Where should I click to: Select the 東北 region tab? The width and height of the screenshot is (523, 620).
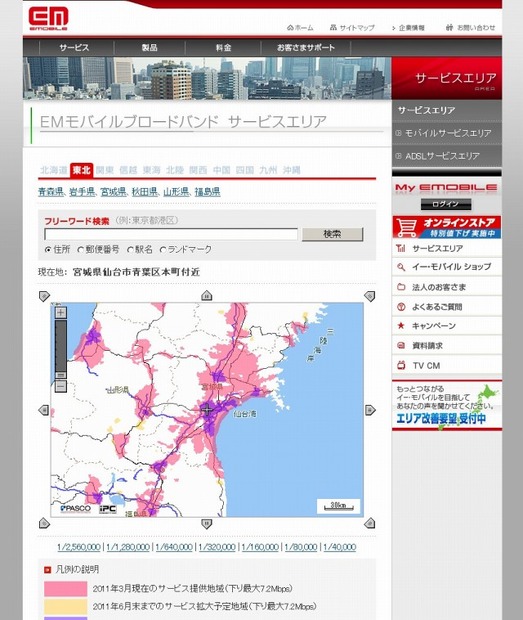(x=82, y=170)
